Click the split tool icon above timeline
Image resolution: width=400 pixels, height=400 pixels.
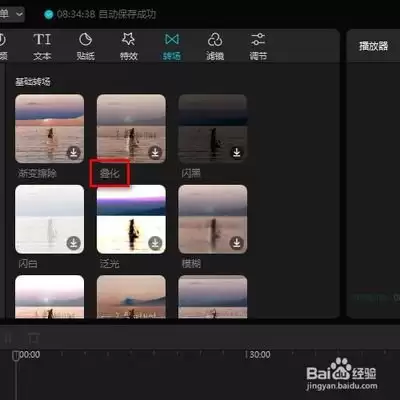(x=8, y=338)
